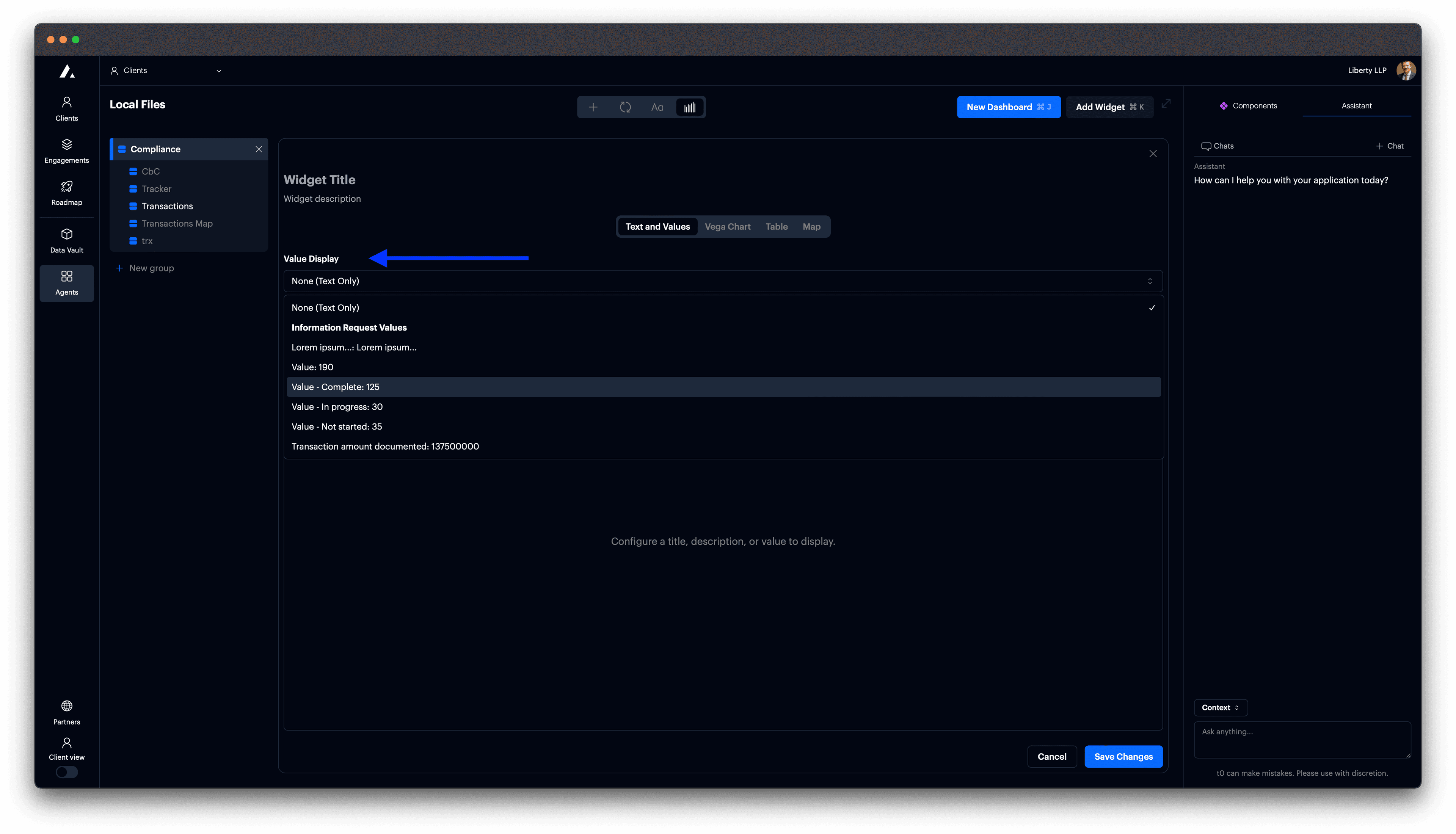
Task: Toggle the Client view switch
Action: pyautogui.click(x=66, y=772)
